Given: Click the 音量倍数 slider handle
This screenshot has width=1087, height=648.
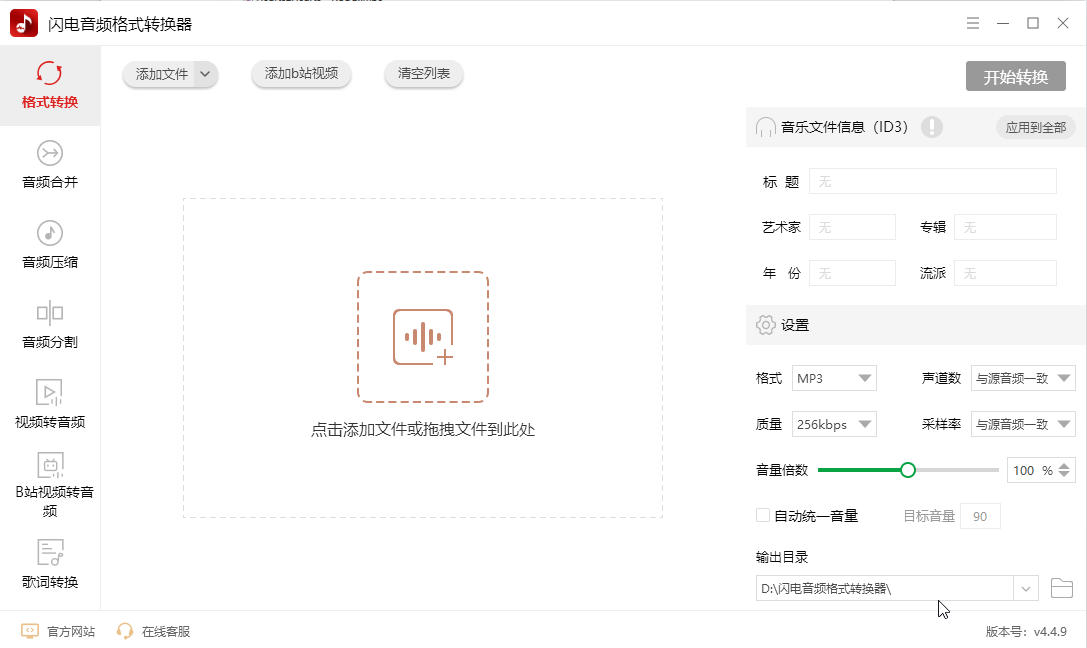Looking at the screenshot, I should 907,471.
